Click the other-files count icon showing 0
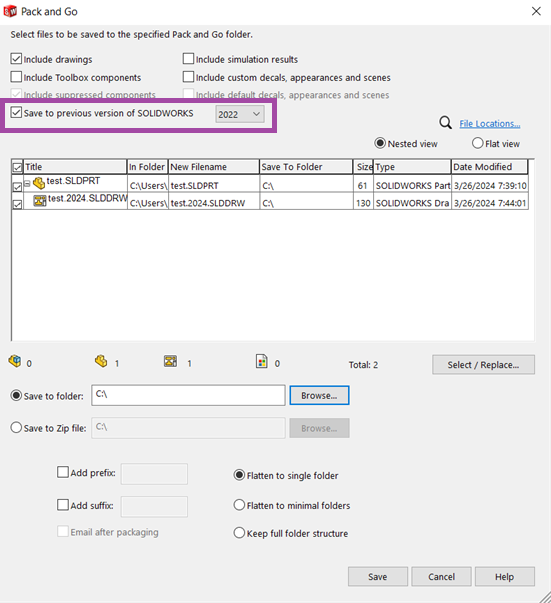Screen dimensions: 551x603 (262, 361)
